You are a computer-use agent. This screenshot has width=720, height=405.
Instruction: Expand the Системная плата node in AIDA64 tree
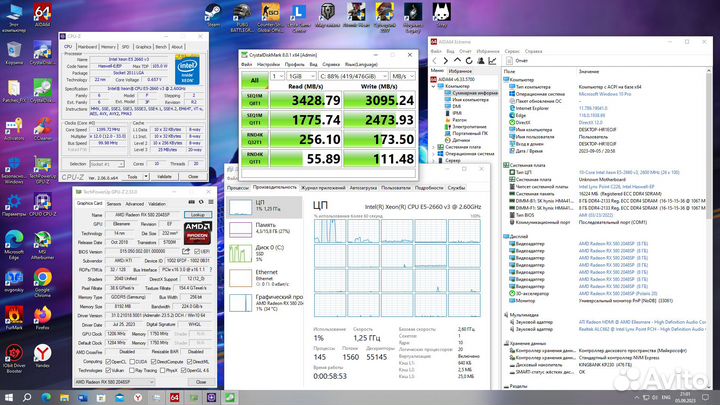[433, 147]
